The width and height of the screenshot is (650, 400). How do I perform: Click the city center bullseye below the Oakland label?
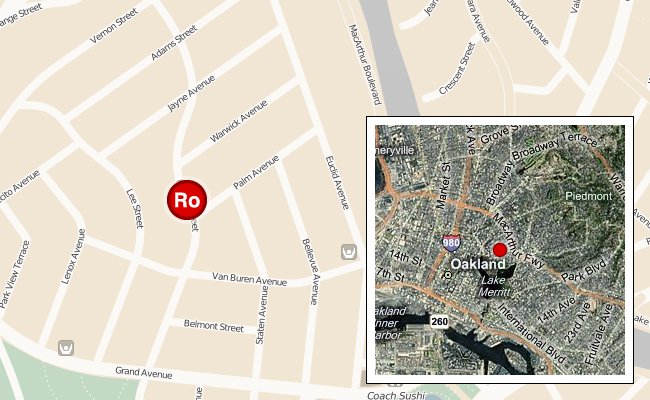(448, 275)
